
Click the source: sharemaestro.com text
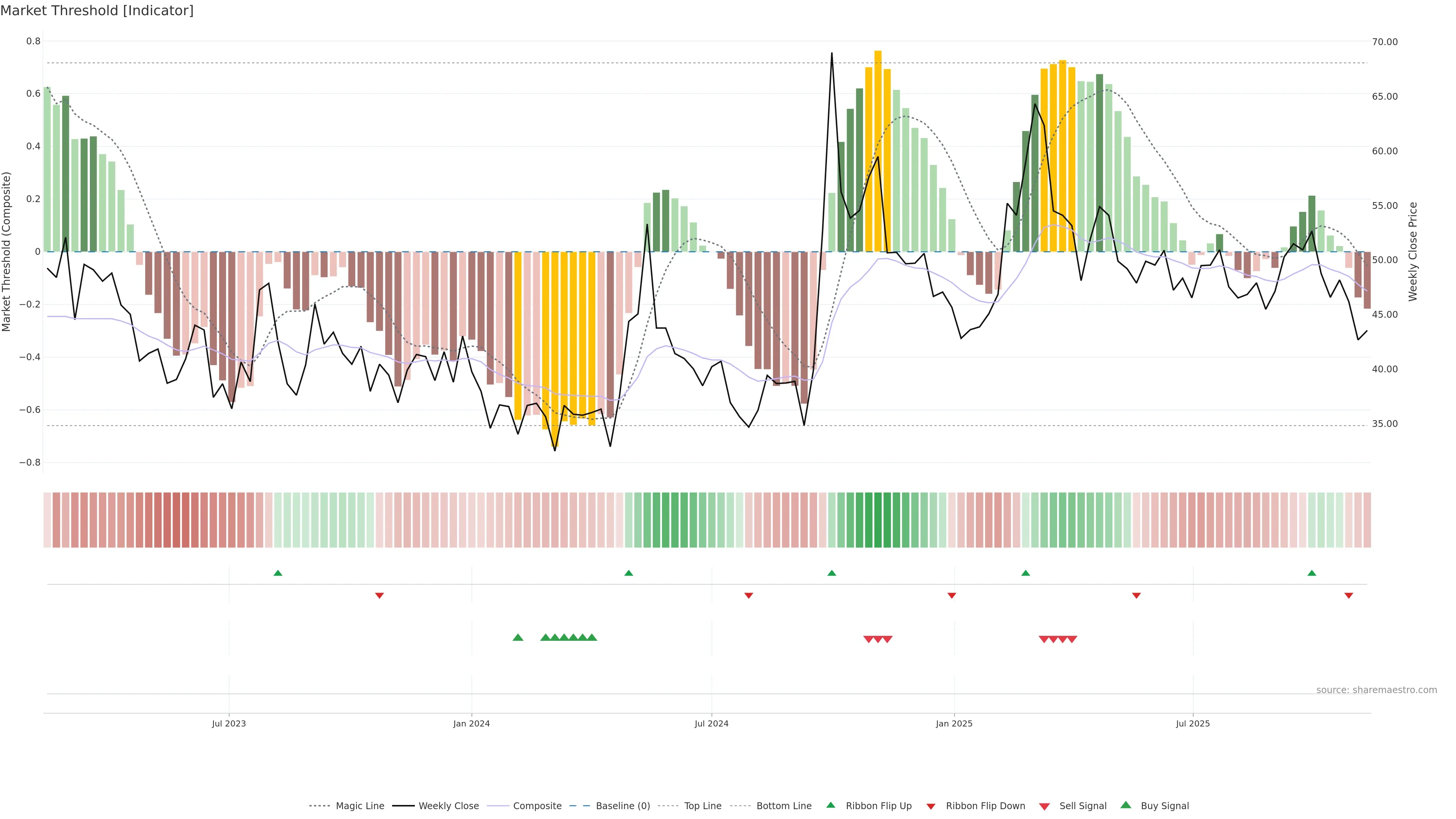click(1376, 690)
